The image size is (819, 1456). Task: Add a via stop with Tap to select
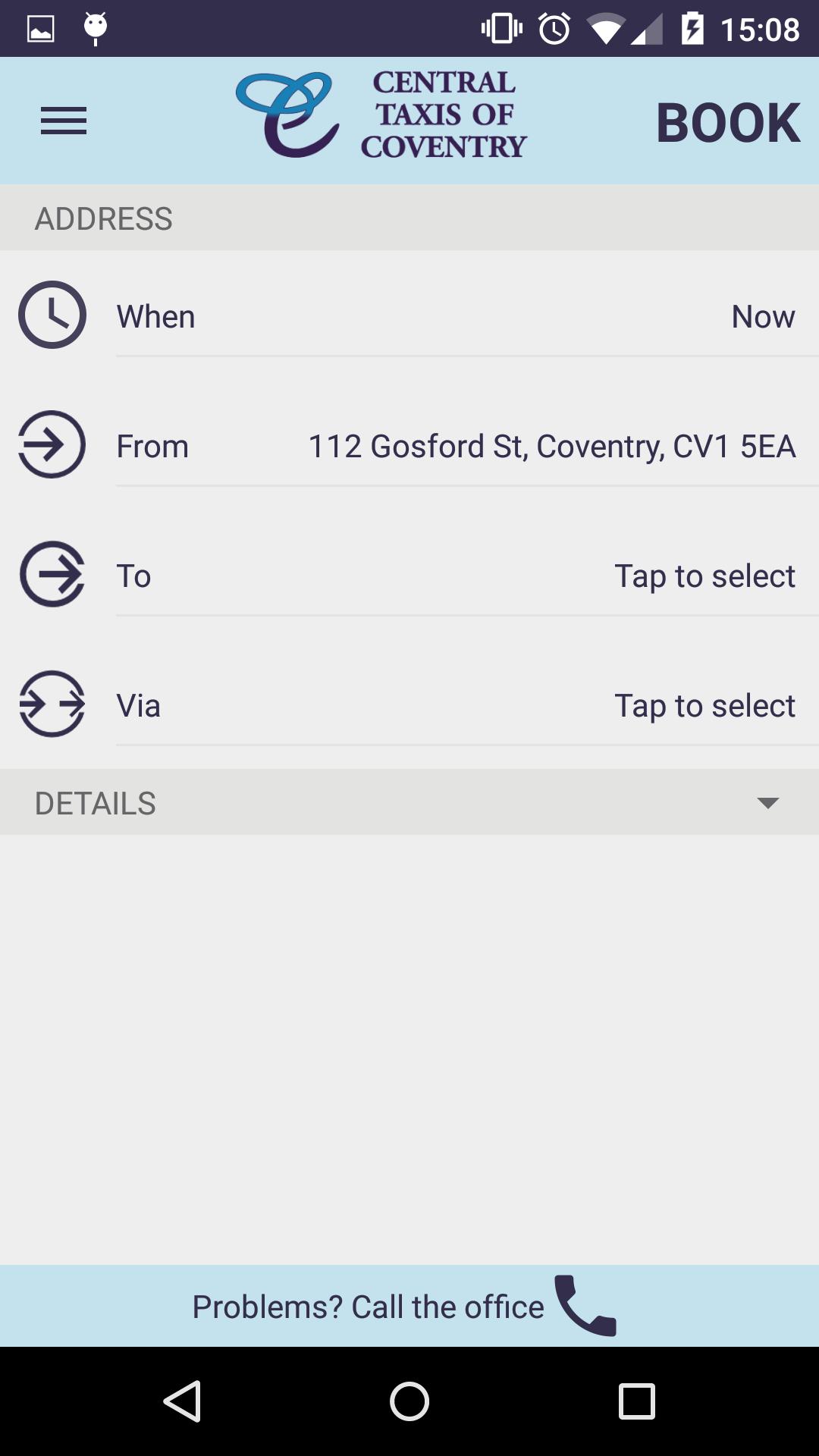704,706
